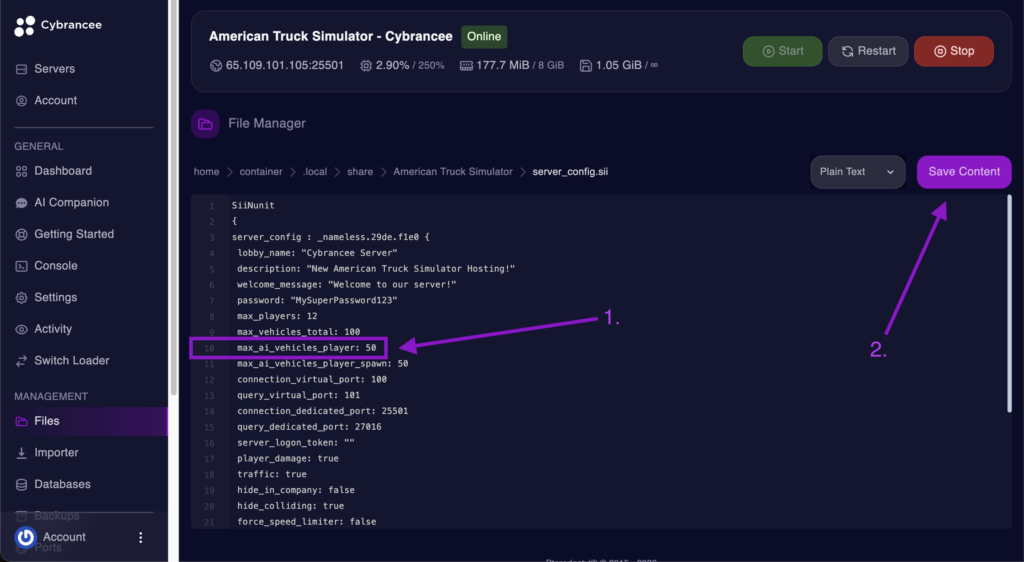Click the Switch Loader arrows icon
The image size is (1024, 562).
pyautogui.click(x=22, y=361)
